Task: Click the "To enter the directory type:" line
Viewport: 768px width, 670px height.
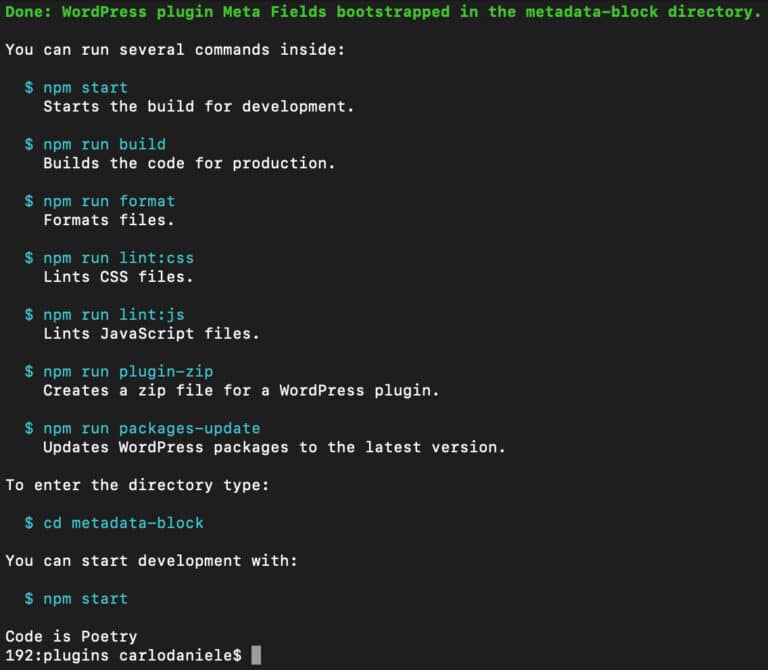Action: click(137, 485)
